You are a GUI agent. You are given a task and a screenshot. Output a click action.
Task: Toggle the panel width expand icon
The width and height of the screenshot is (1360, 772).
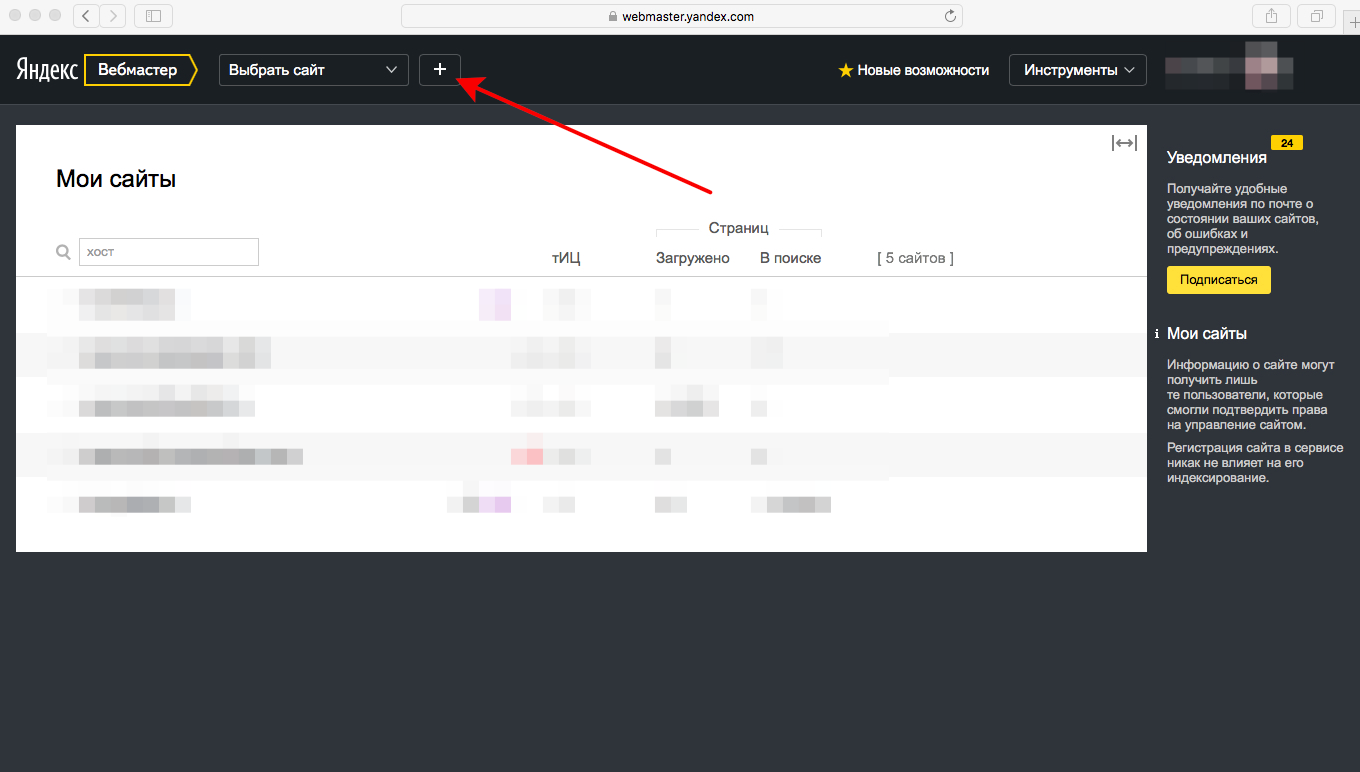tap(1124, 143)
